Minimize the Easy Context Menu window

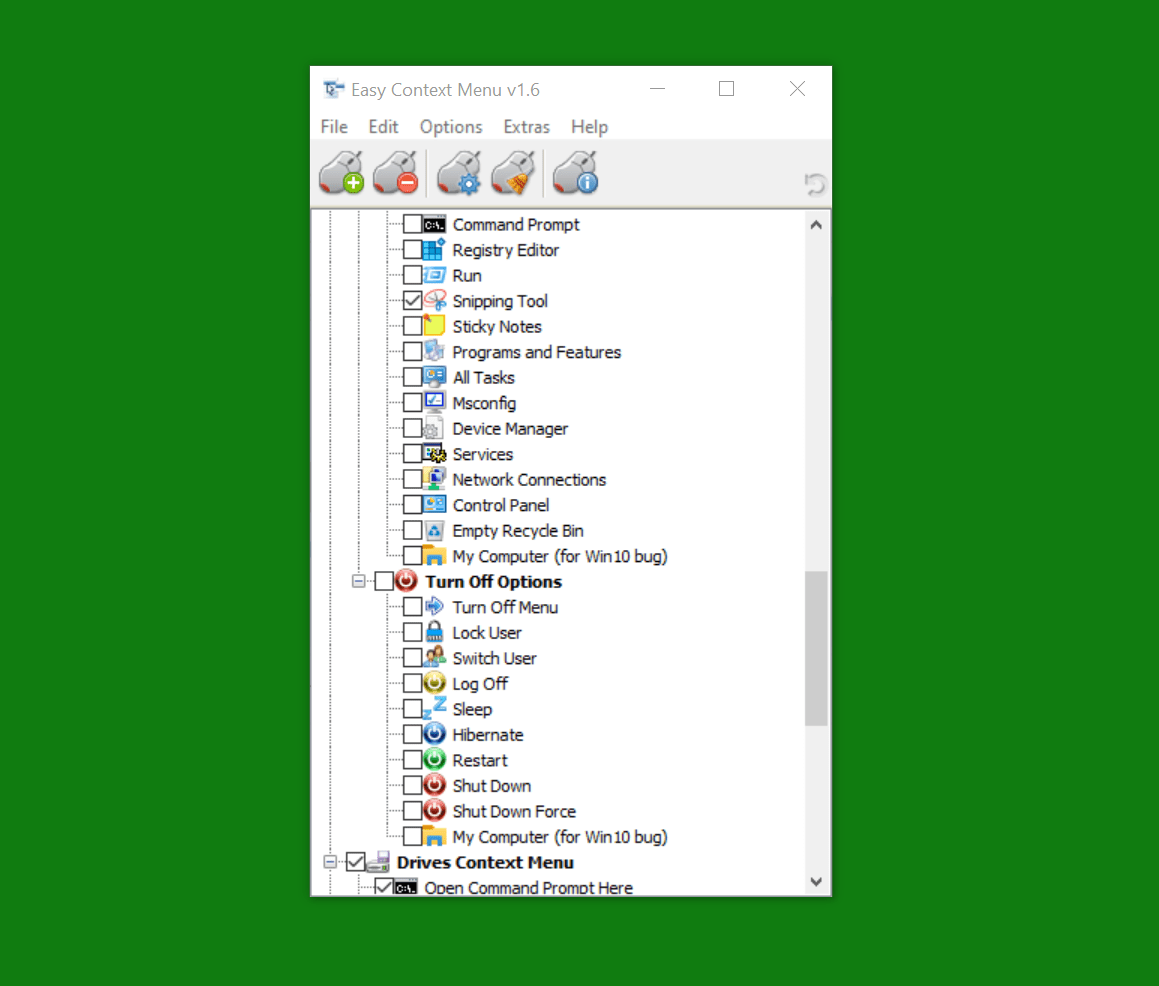coord(657,89)
